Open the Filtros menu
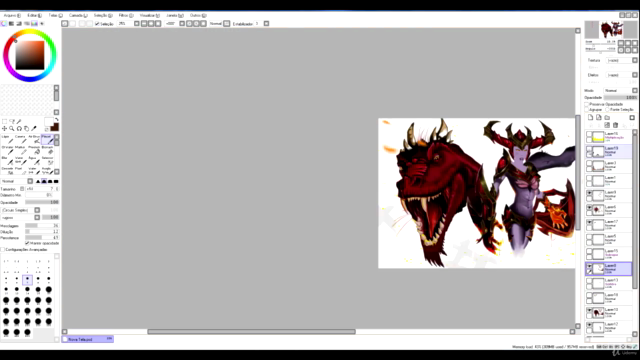Screen dimensions: 640x360 coord(126,16)
